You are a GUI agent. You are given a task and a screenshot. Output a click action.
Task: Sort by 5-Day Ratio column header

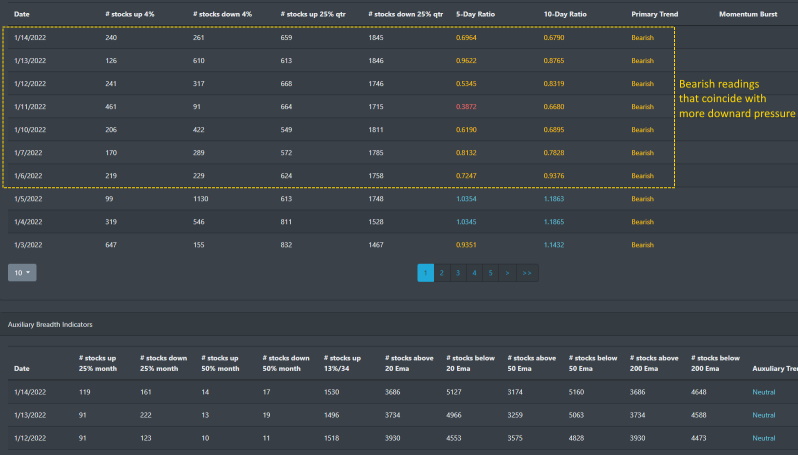(x=475, y=14)
